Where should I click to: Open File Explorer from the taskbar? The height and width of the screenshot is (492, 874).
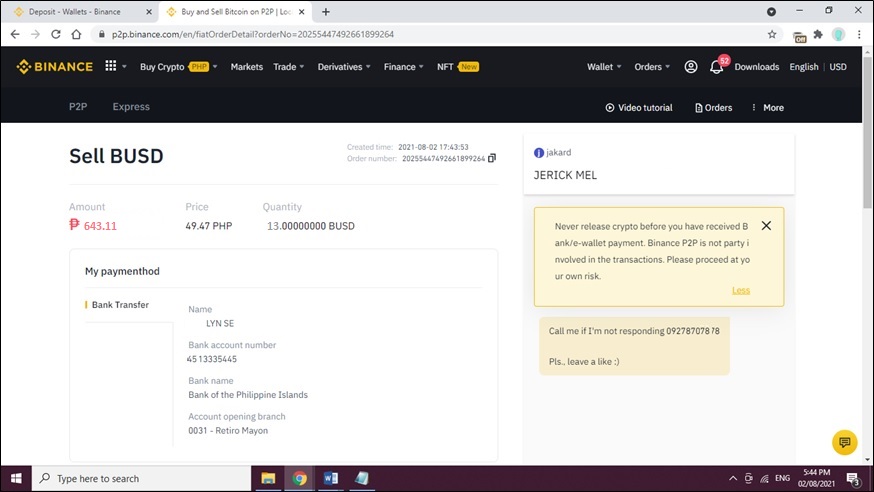268,479
